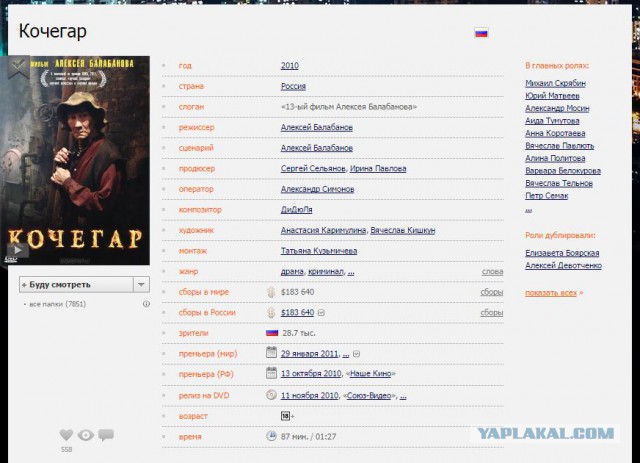
Task: Click the info icon beside все папки
Action: pos(146,304)
